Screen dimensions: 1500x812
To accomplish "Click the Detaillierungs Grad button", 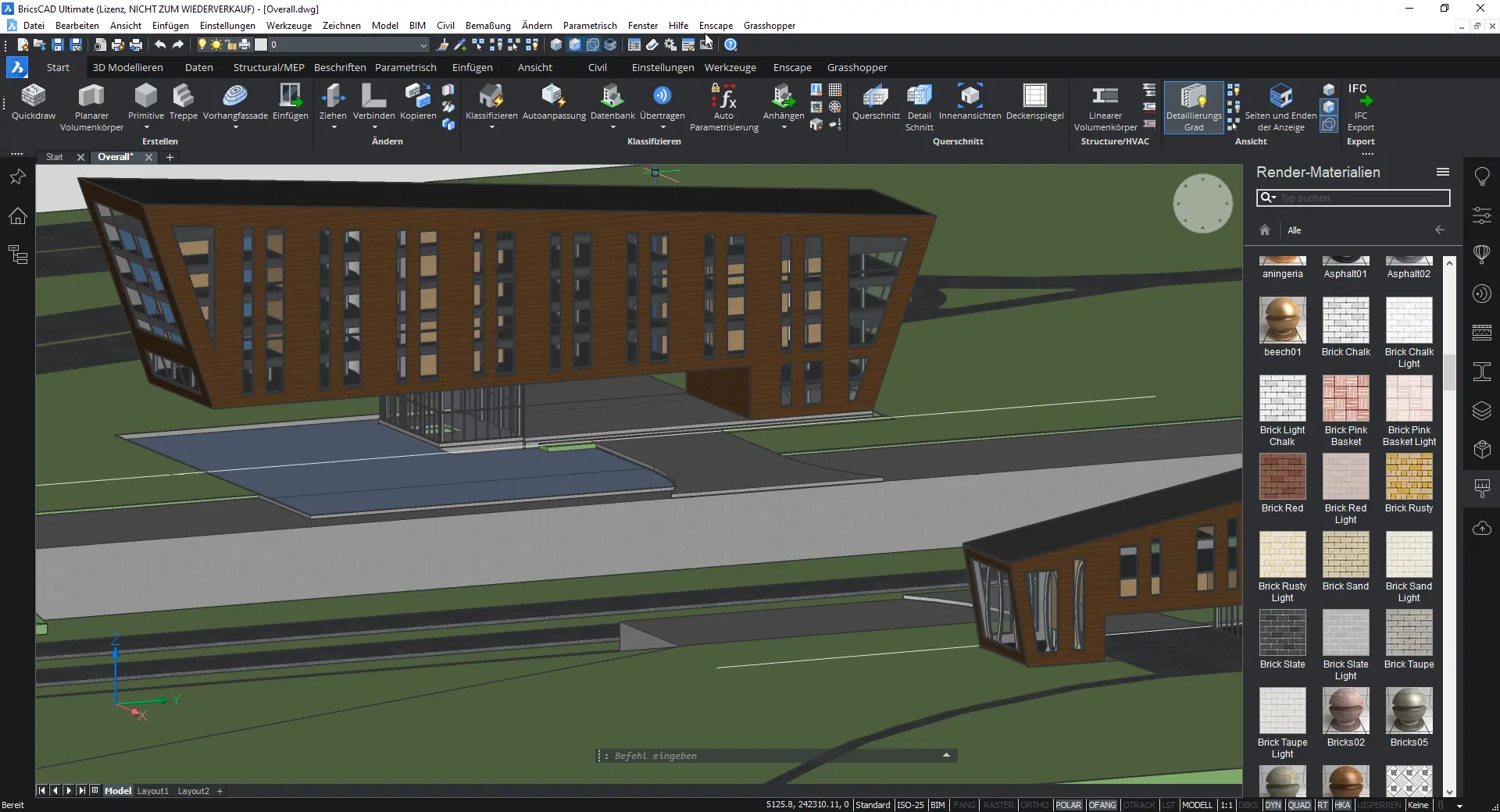I will click(1193, 107).
